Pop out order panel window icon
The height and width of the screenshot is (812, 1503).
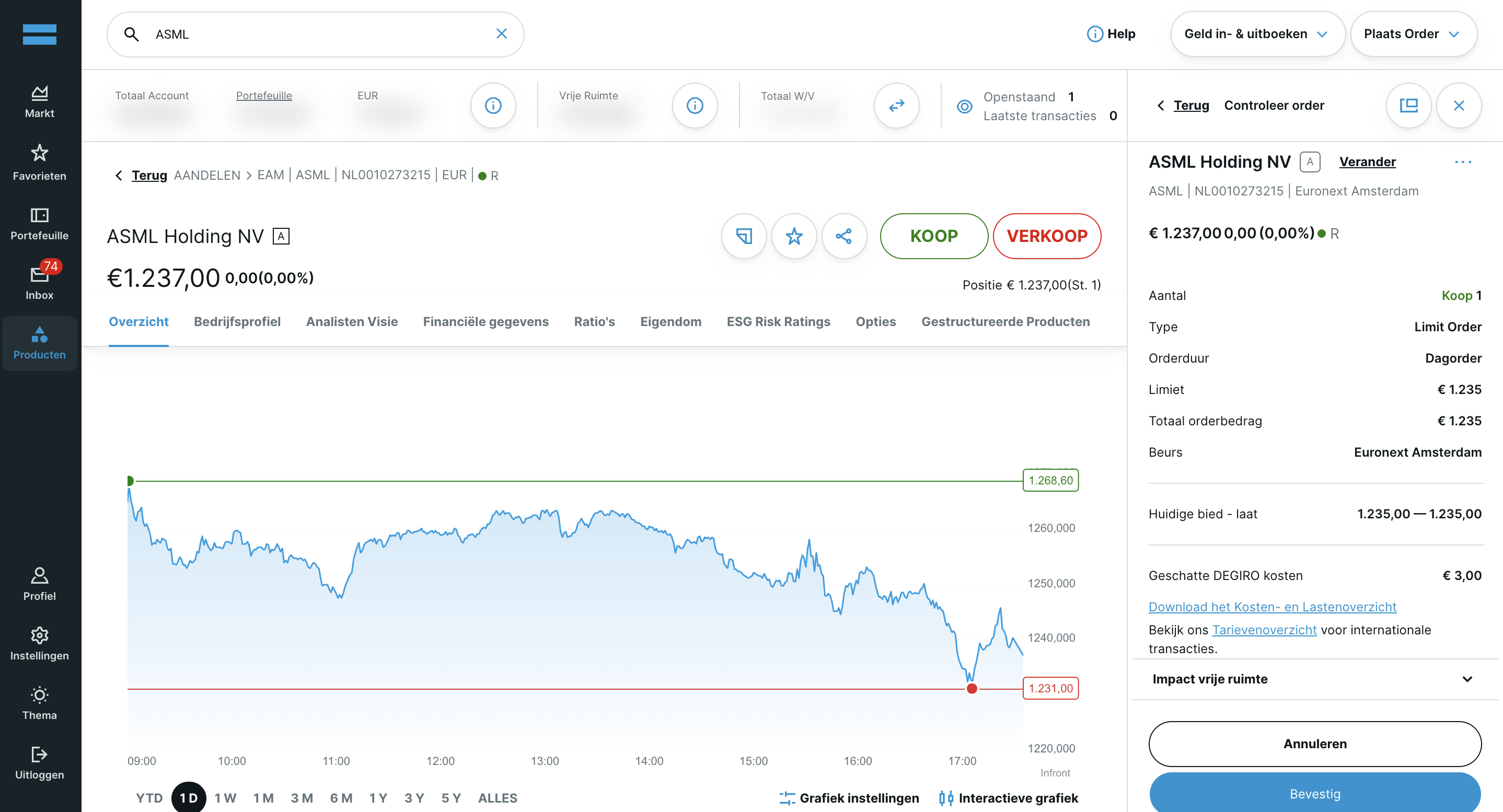1408,106
